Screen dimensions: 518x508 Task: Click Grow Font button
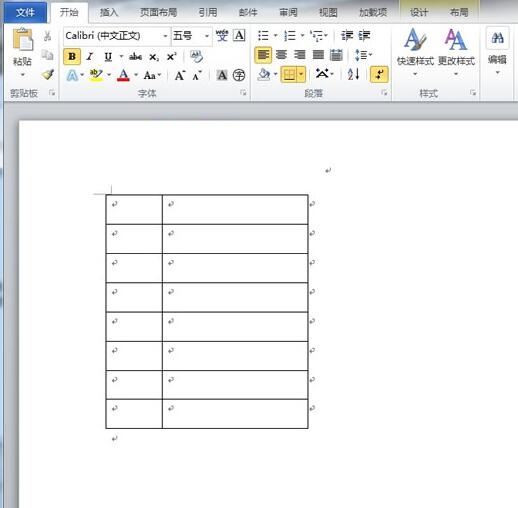180,75
